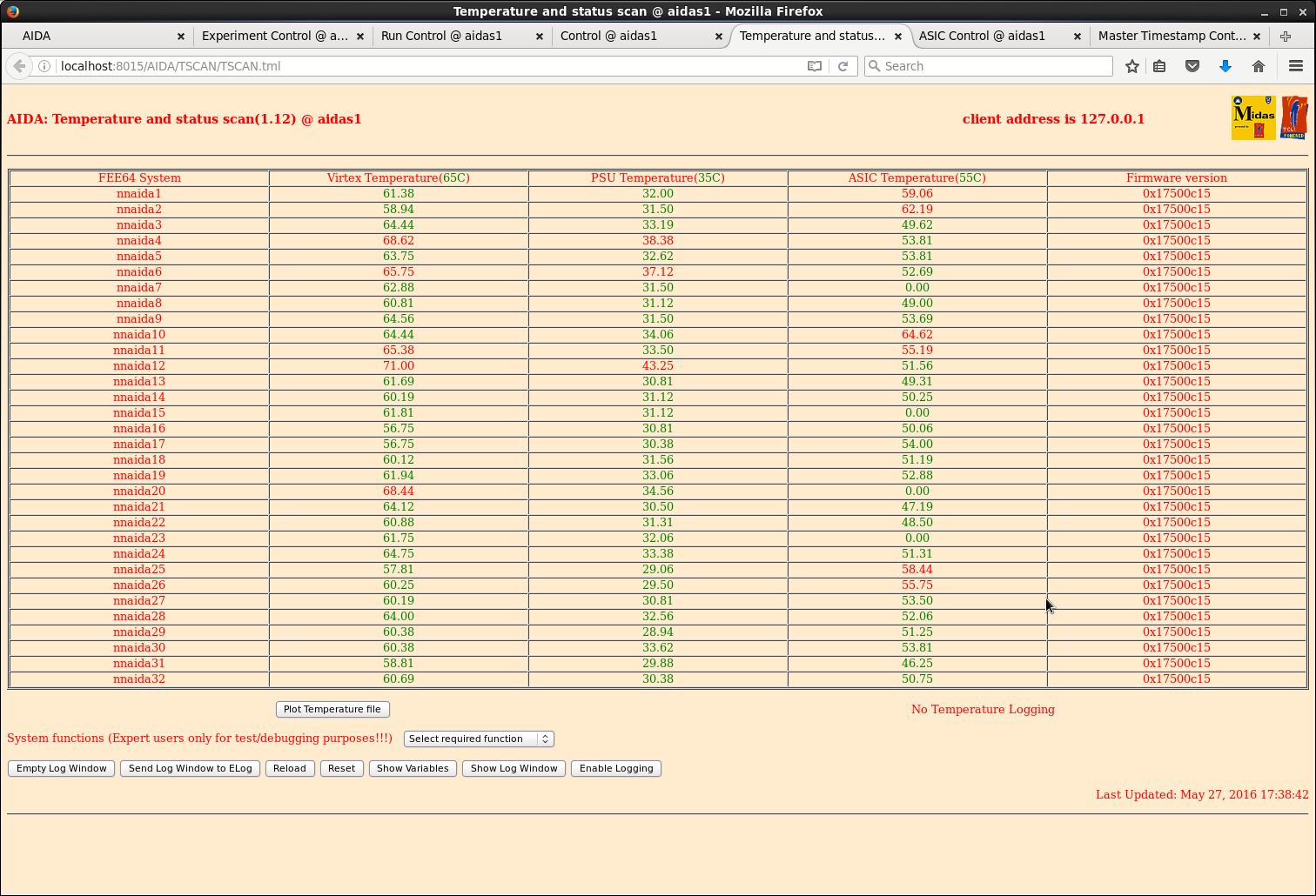Click the Midas logo image
Image resolution: width=1316 pixels, height=896 pixels.
1253,117
